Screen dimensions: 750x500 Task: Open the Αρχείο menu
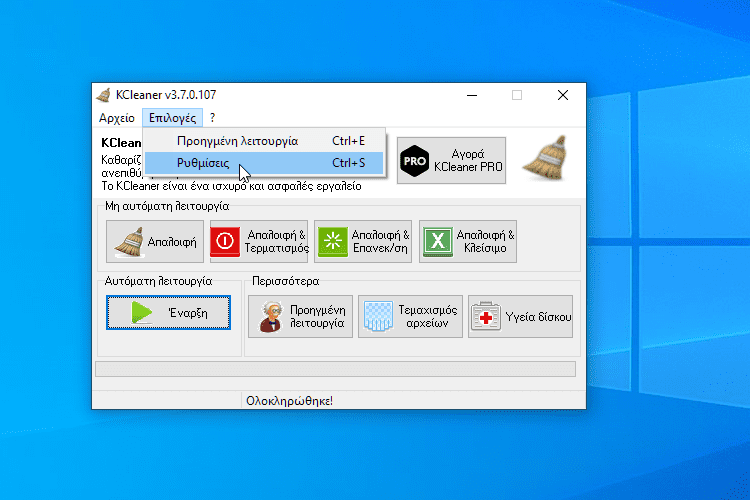pyautogui.click(x=117, y=118)
